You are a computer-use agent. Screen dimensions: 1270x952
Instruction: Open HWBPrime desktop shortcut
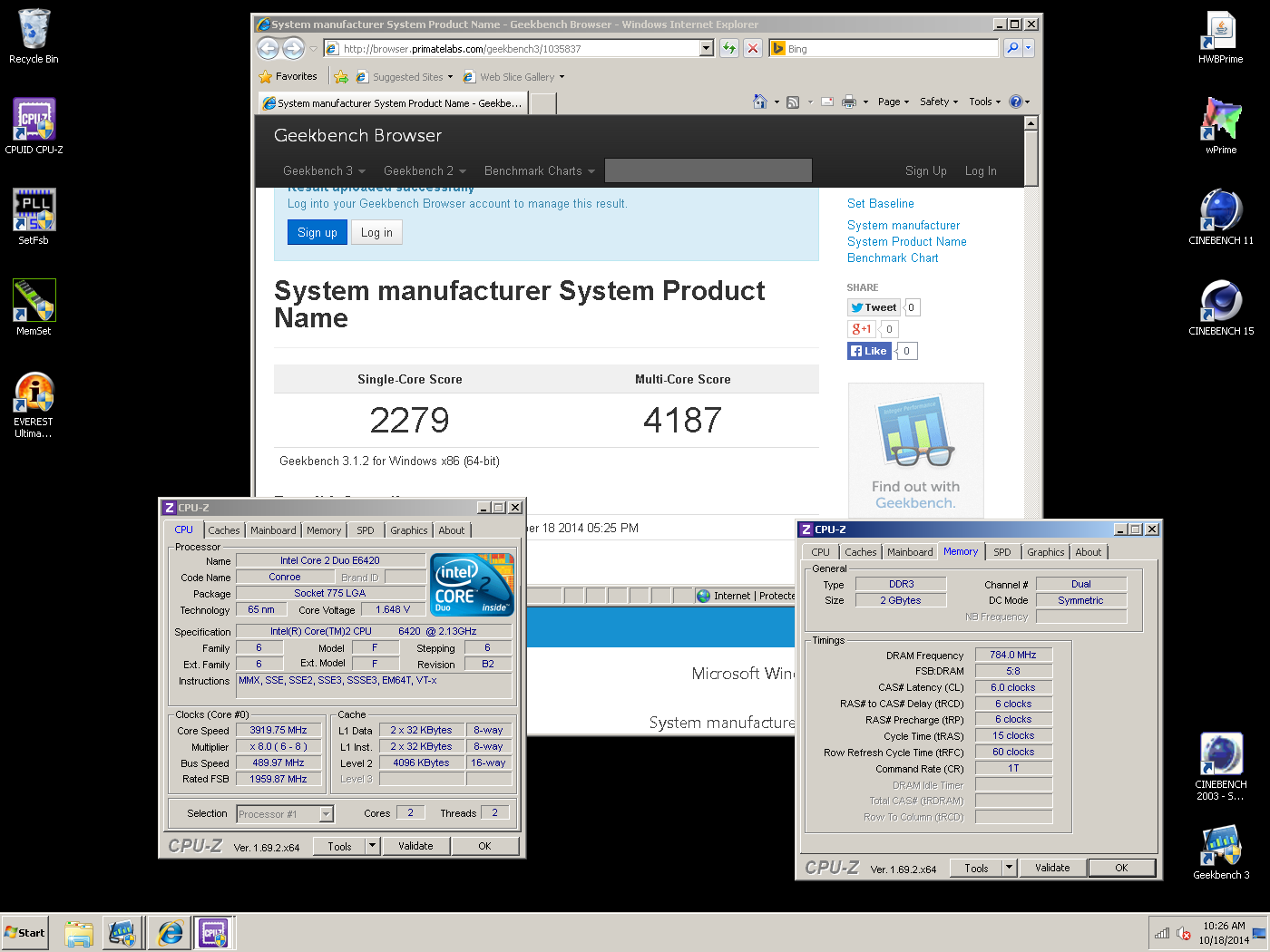(1221, 36)
